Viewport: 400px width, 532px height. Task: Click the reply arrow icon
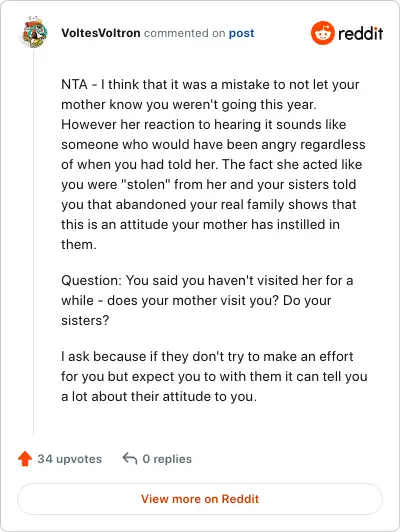click(x=130, y=458)
